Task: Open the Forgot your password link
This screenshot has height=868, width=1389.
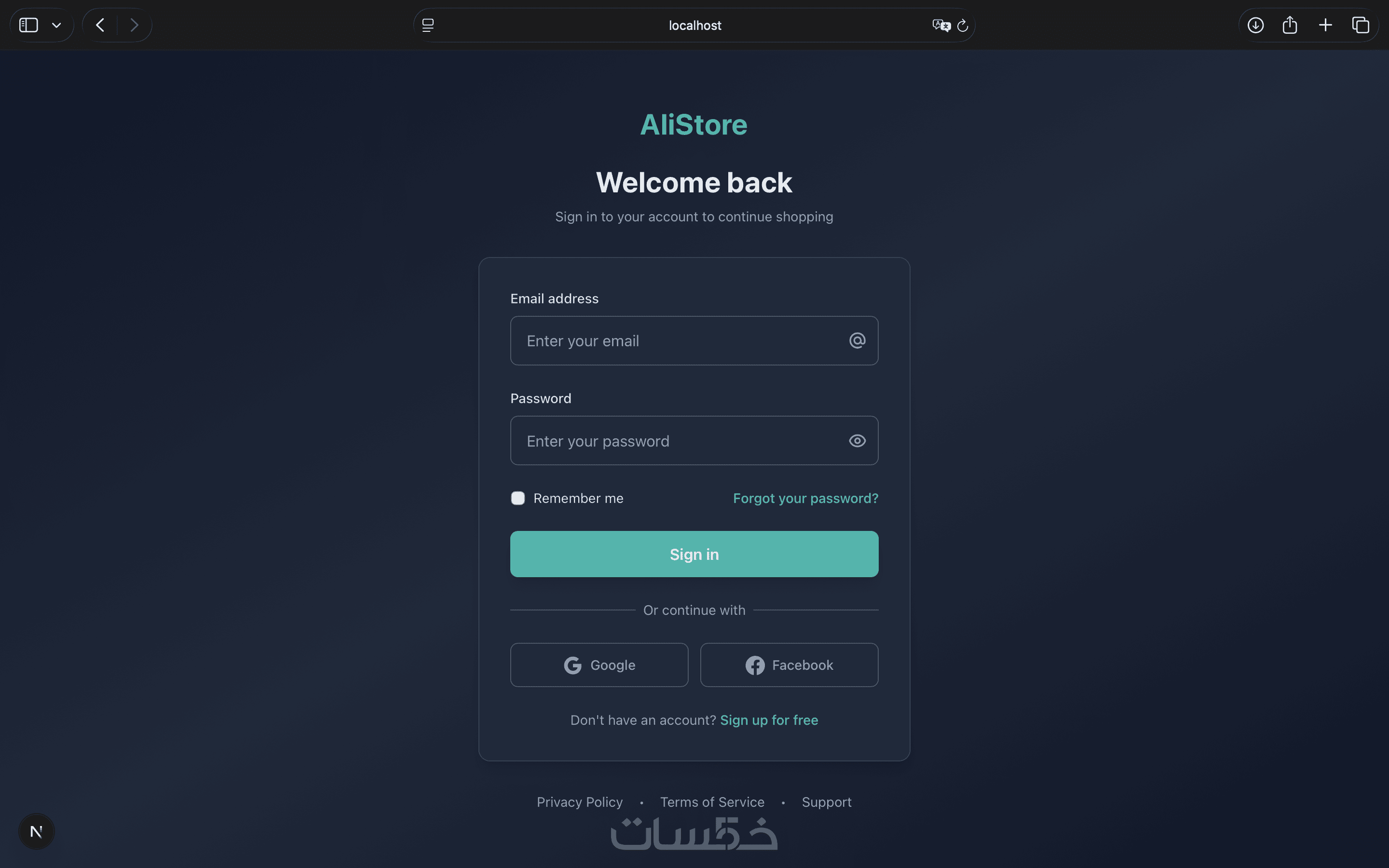Action: click(805, 498)
